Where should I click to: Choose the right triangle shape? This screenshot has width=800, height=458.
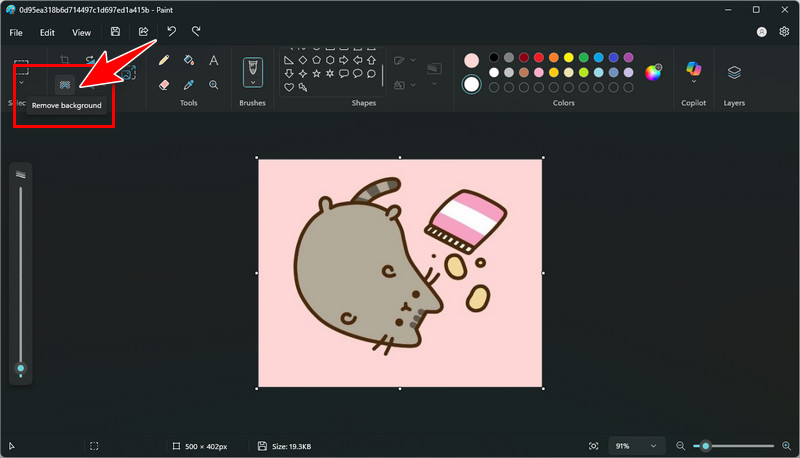click(x=289, y=60)
